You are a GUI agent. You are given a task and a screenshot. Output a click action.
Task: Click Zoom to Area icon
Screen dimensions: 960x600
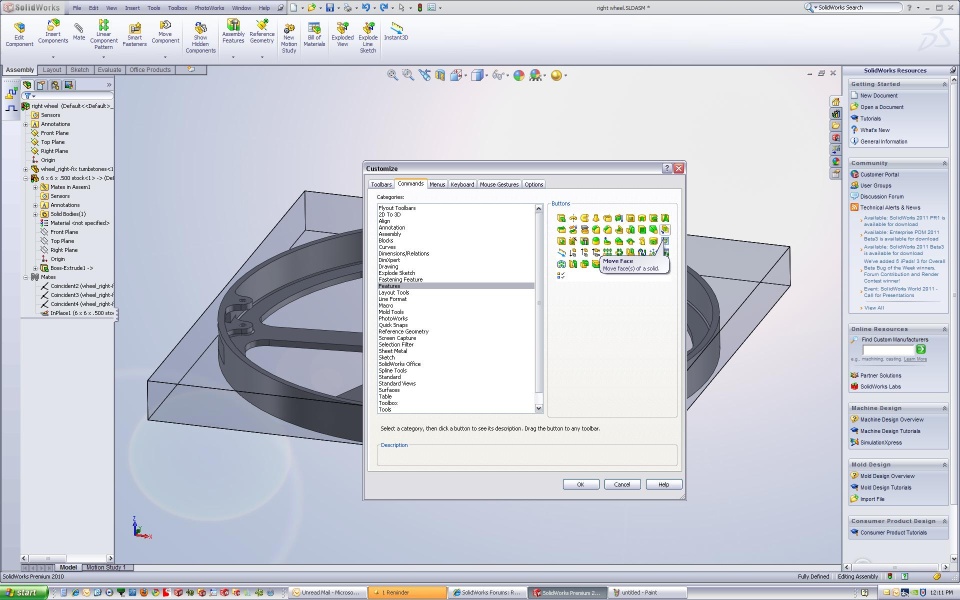tap(408, 75)
